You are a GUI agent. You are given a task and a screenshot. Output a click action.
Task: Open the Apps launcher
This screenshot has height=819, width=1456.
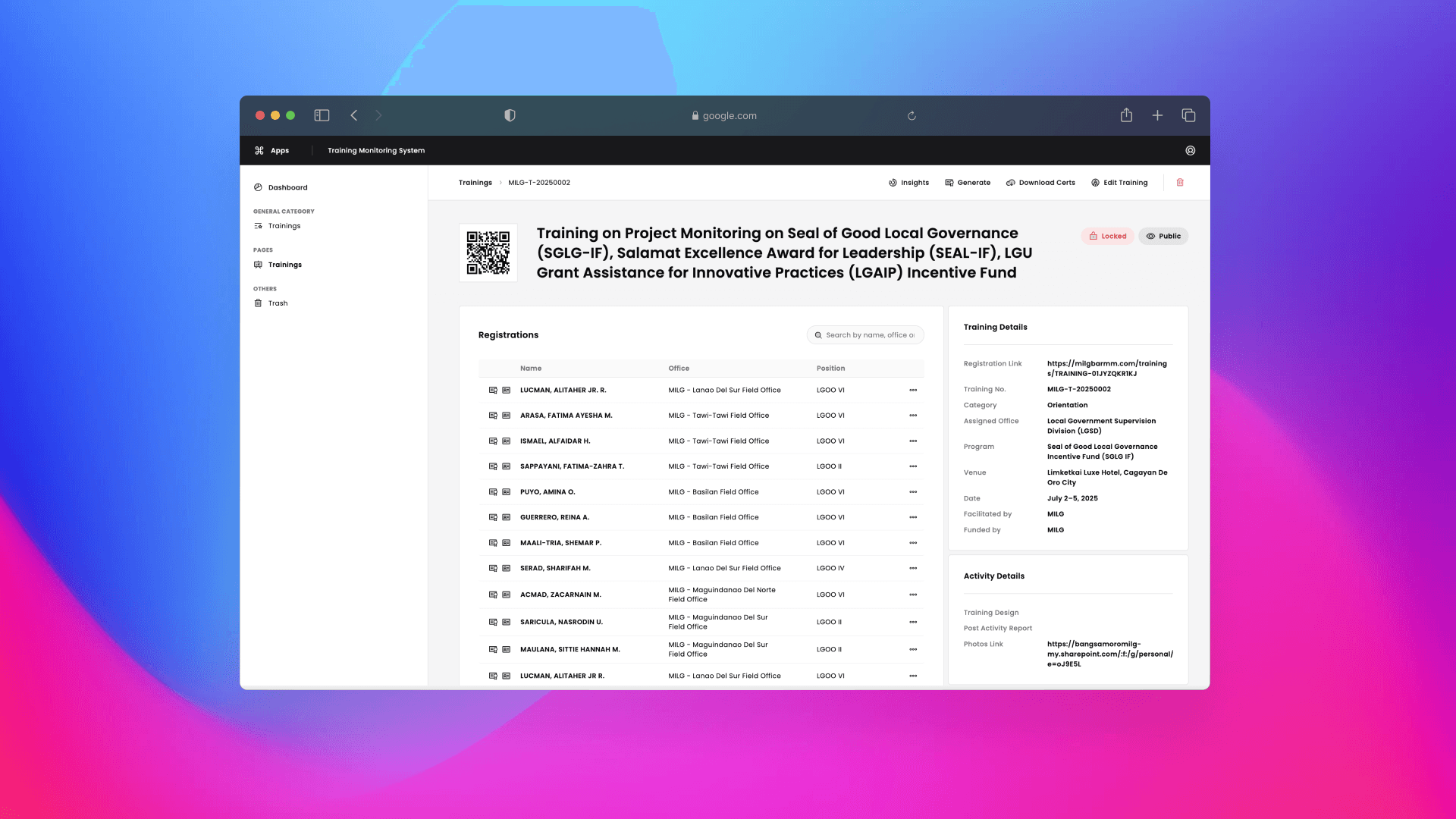point(271,151)
